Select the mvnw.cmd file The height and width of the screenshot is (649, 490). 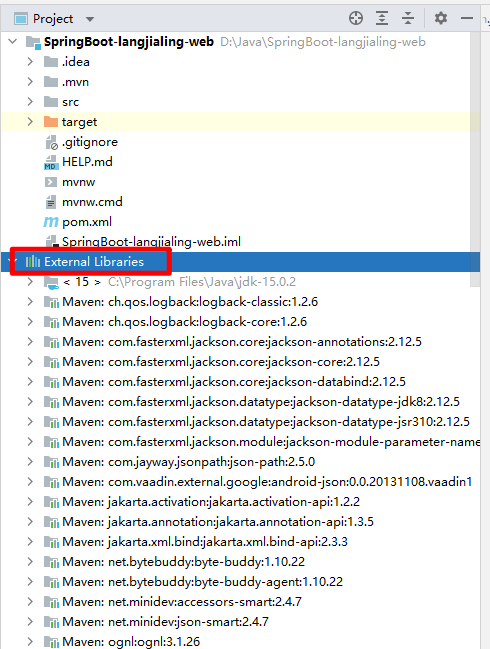(x=92, y=202)
